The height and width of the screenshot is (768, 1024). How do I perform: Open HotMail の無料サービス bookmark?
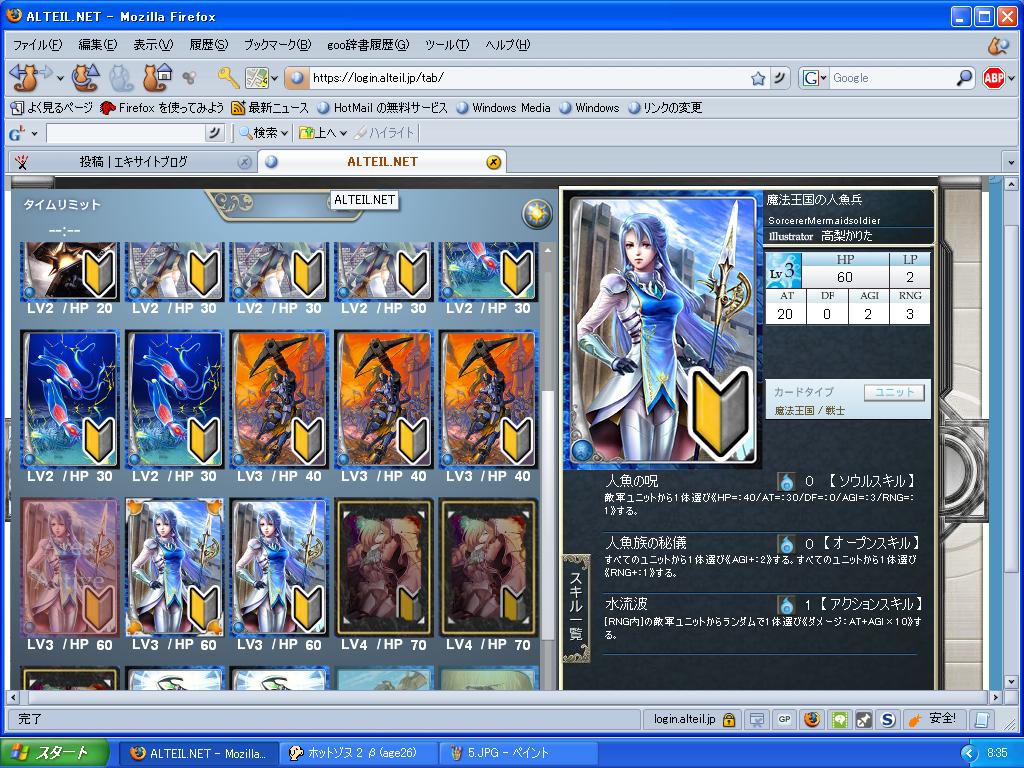click(x=382, y=108)
